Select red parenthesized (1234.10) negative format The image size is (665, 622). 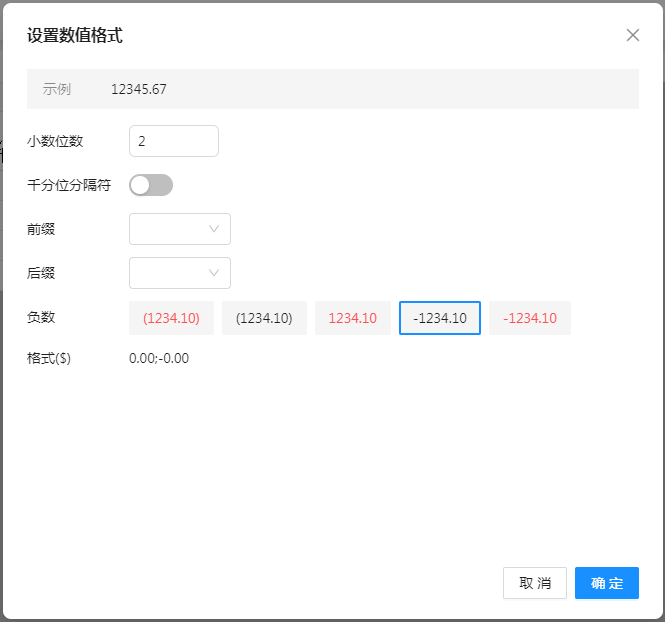pos(171,318)
